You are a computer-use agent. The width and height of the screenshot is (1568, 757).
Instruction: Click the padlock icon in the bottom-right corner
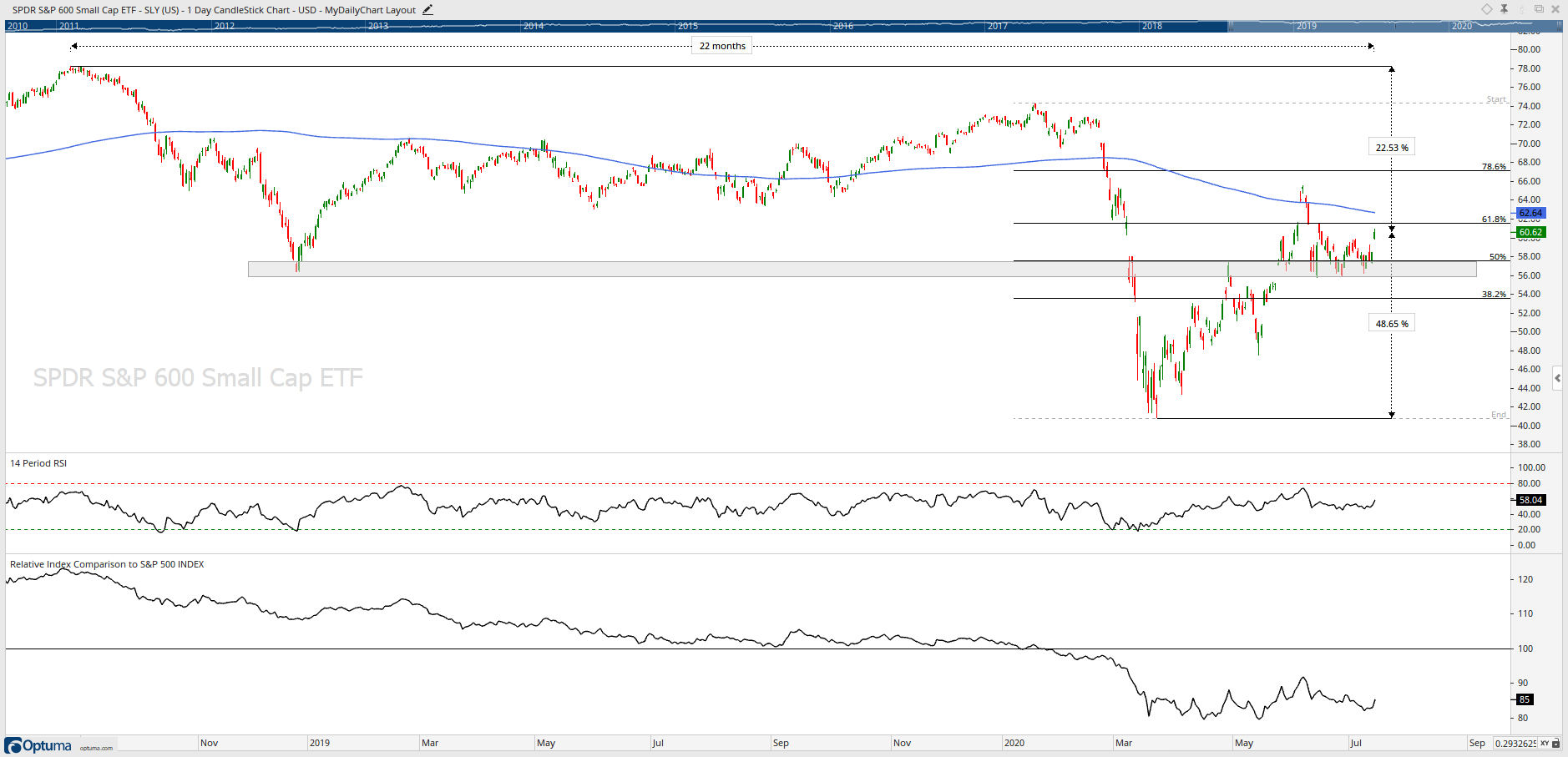pyautogui.click(x=1556, y=743)
